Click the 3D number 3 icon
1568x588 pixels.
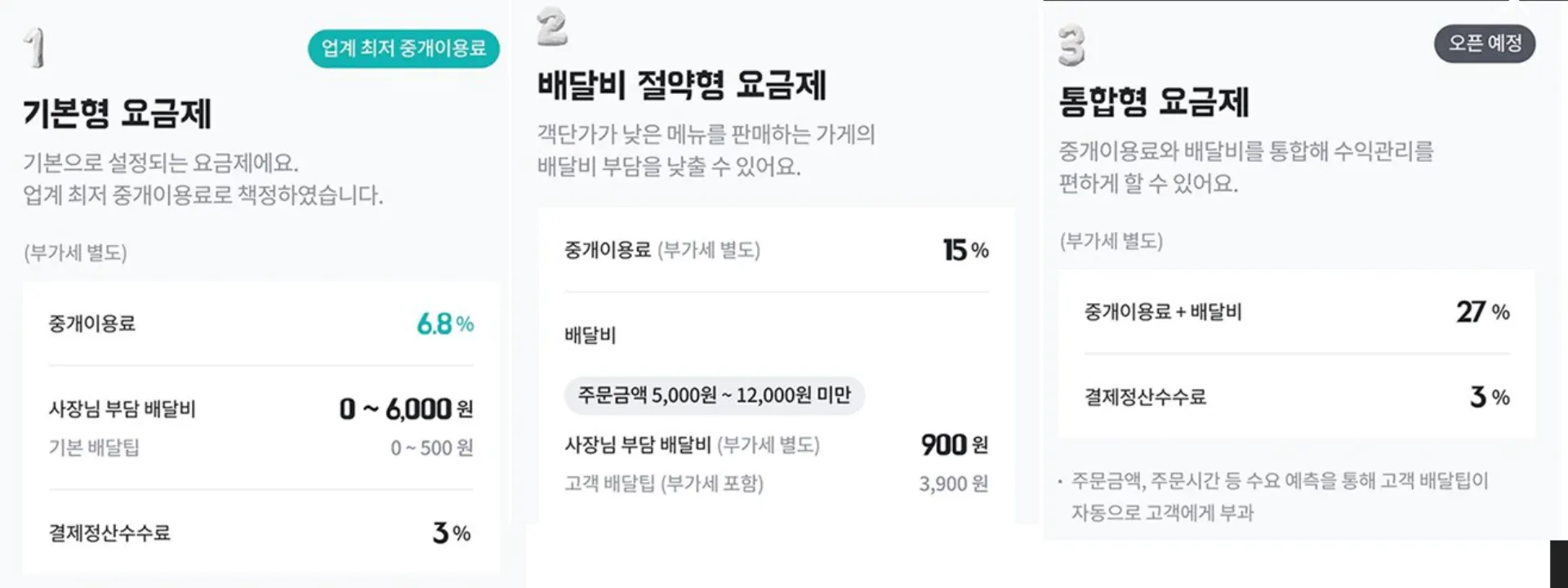tap(1071, 45)
